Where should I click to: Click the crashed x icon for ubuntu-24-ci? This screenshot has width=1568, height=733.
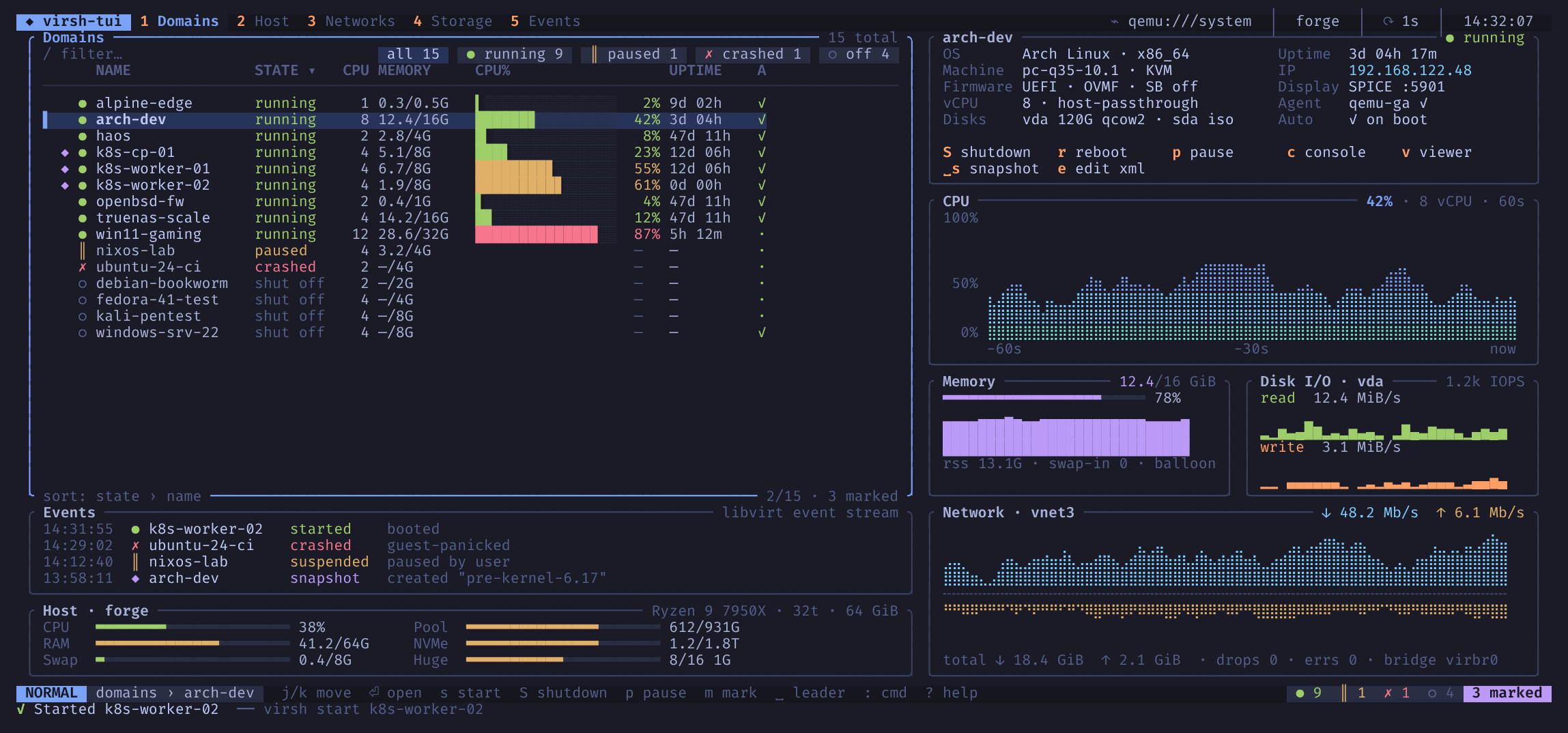pos(83,267)
